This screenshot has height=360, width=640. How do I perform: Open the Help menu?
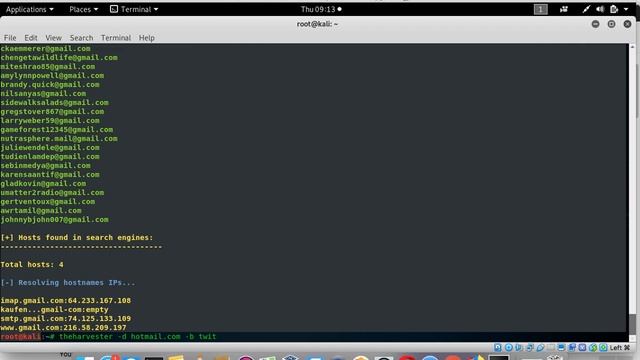tap(147, 38)
